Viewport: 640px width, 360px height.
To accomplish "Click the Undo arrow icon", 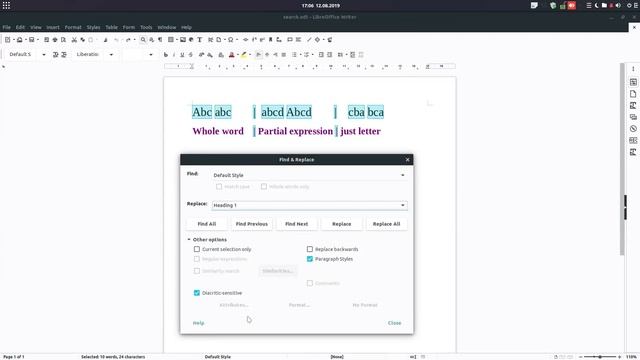I will click(x=116, y=40).
